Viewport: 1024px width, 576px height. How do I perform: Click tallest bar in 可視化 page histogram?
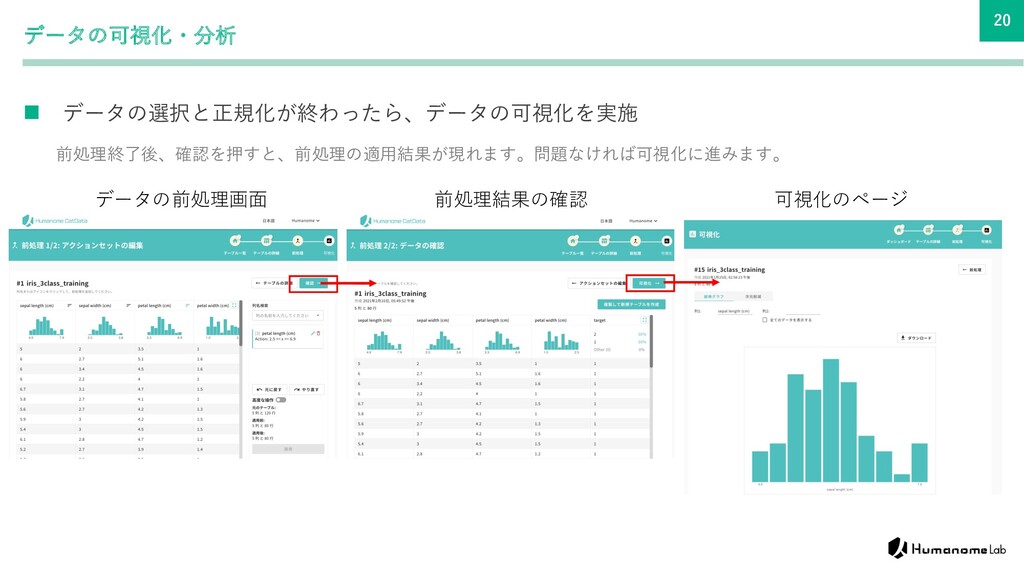(x=831, y=421)
